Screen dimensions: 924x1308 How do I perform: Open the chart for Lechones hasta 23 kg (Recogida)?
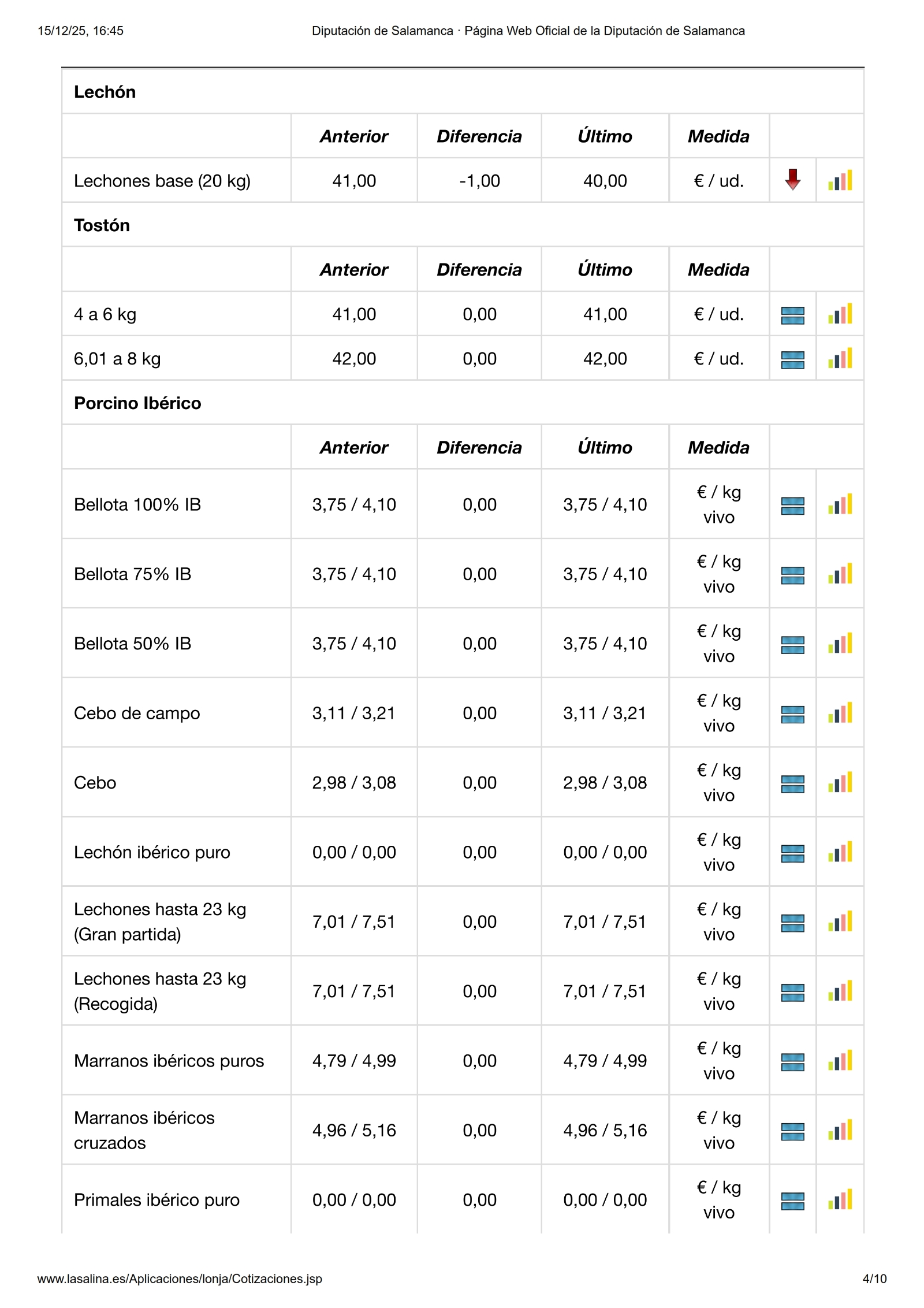pos(840,991)
